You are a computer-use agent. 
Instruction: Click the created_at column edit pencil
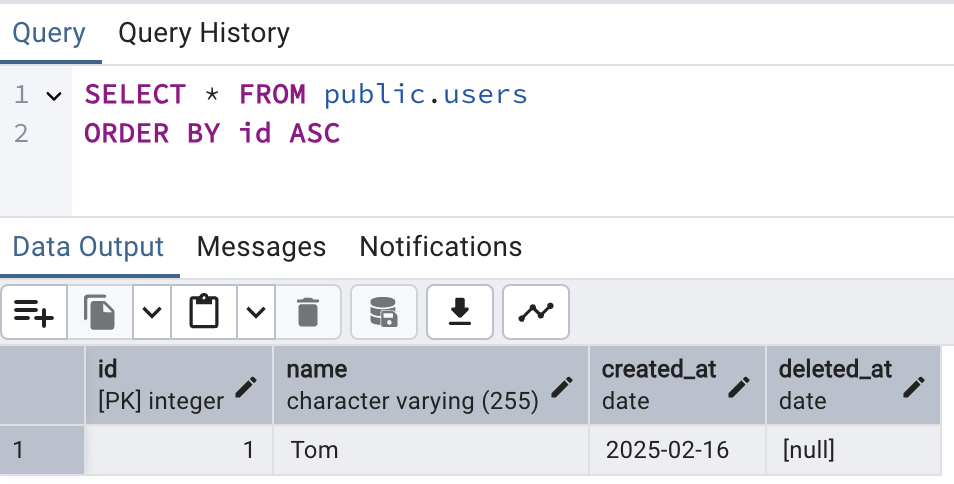click(x=739, y=387)
